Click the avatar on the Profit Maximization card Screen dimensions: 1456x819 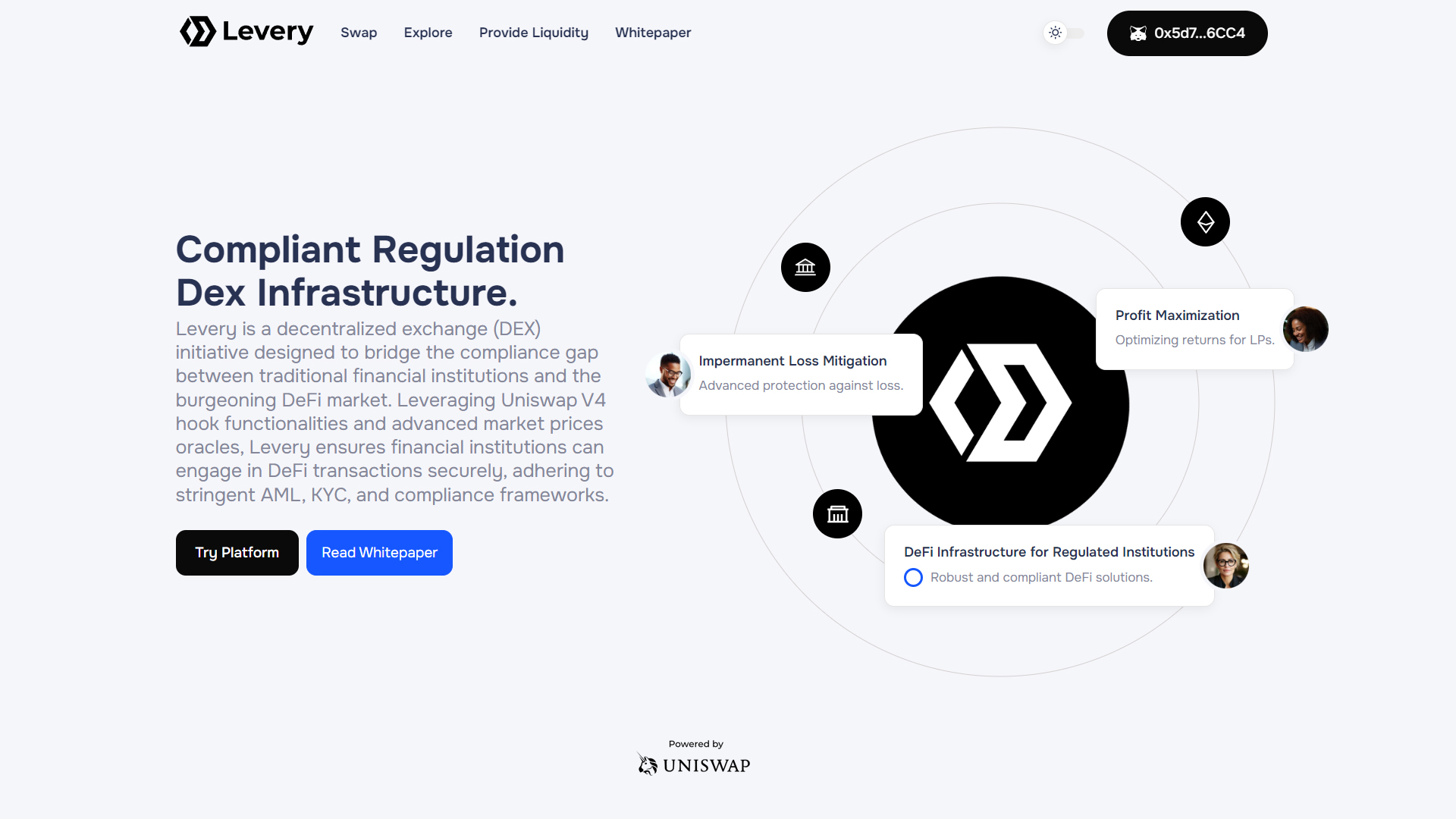[x=1304, y=328]
